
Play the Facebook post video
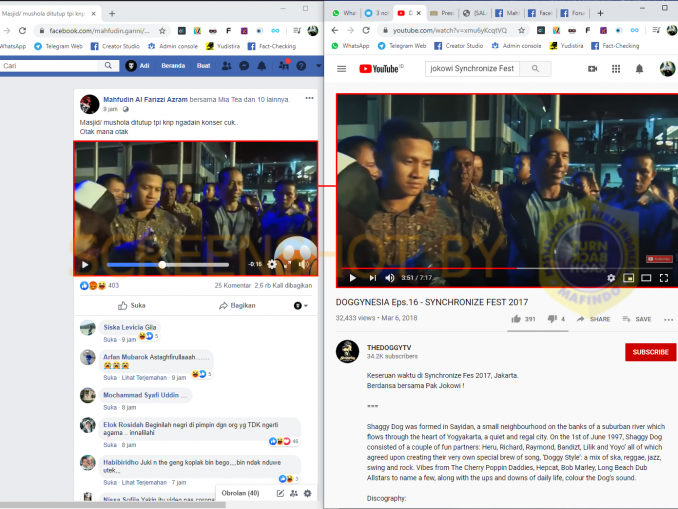(x=85, y=265)
